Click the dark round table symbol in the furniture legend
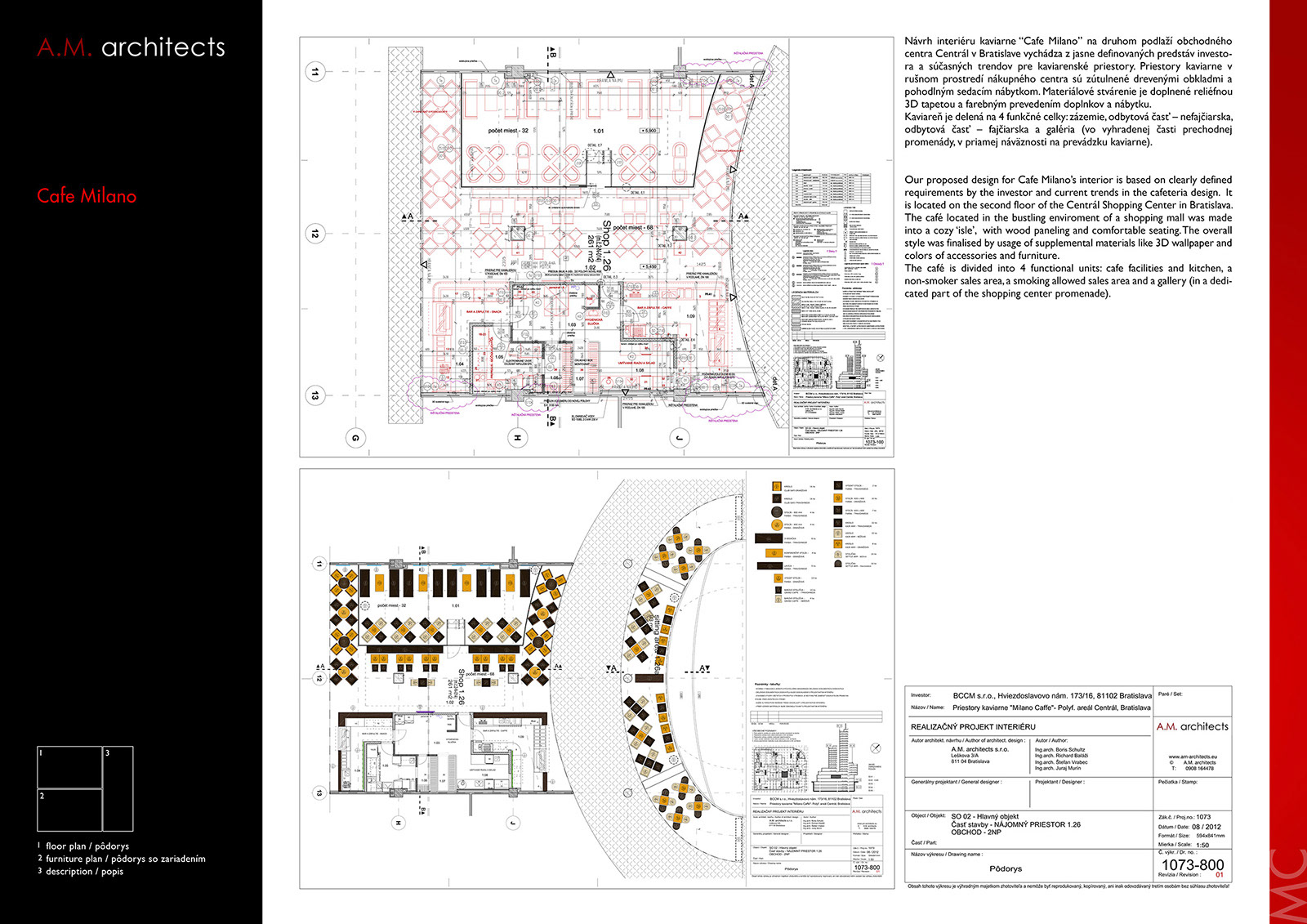Screen dimensions: 1307x924 (777, 512)
